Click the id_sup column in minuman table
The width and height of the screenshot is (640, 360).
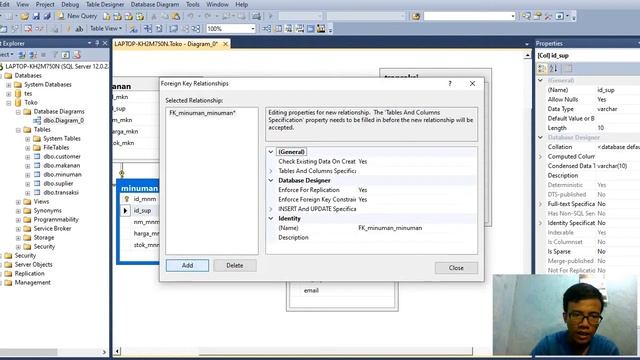142,211
